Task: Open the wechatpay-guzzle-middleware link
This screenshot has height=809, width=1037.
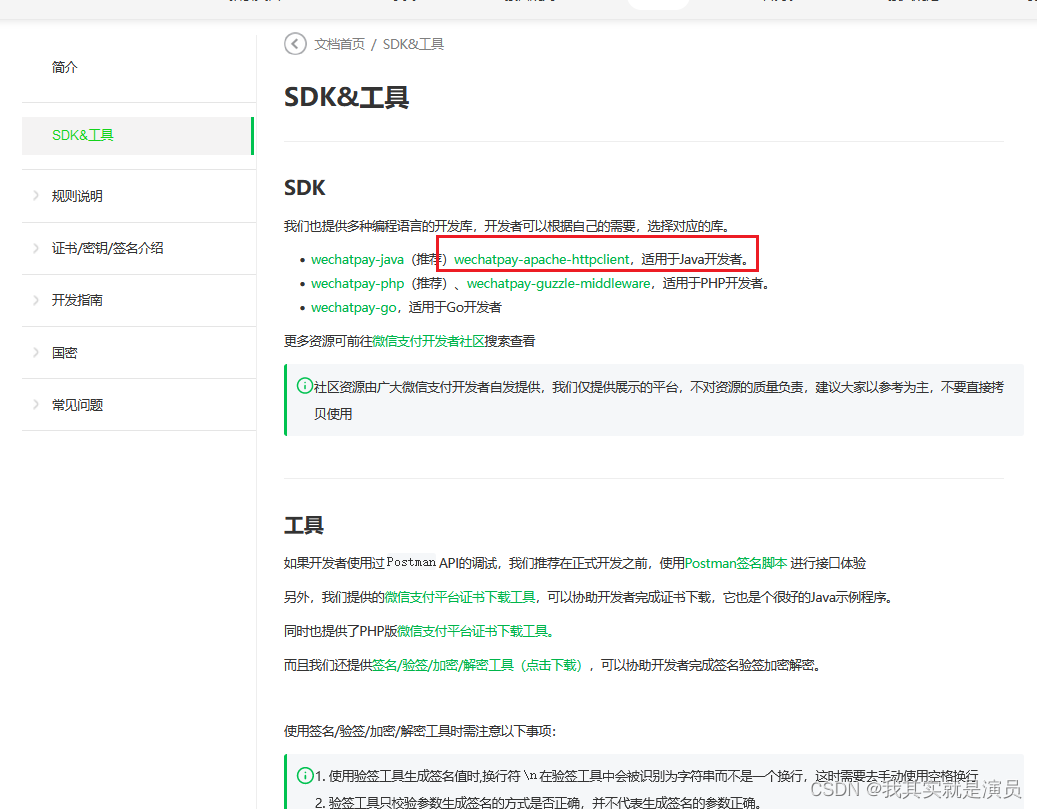Action: click(x=558, y=283)
